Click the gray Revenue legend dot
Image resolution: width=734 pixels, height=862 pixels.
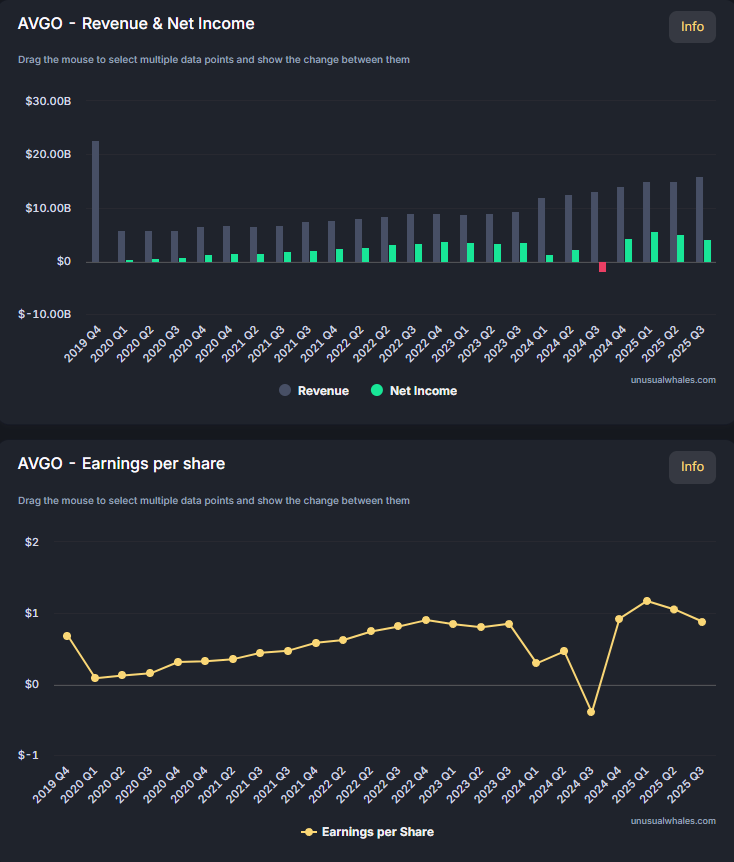point(285,391)
